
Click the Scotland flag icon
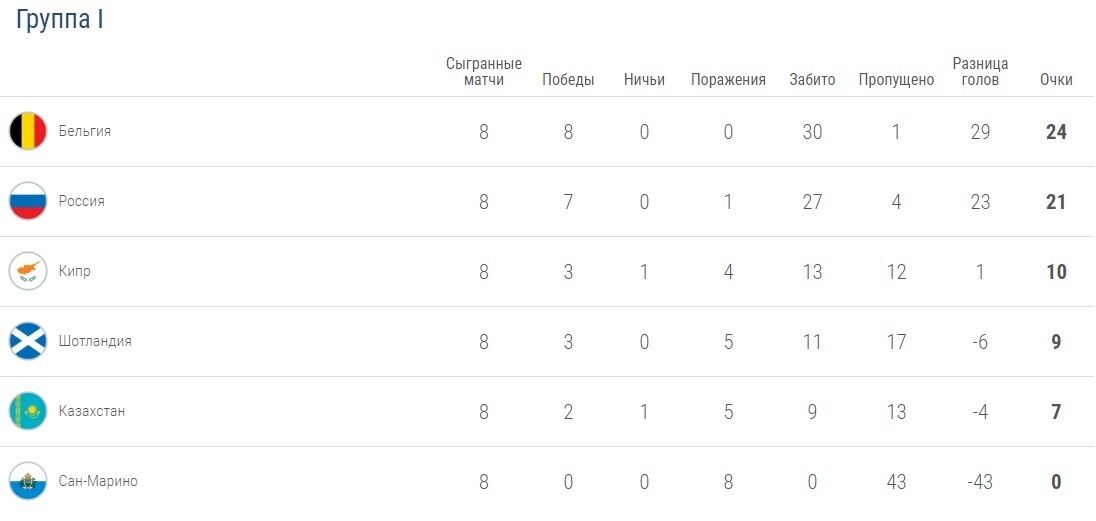[x=28, y=341]
